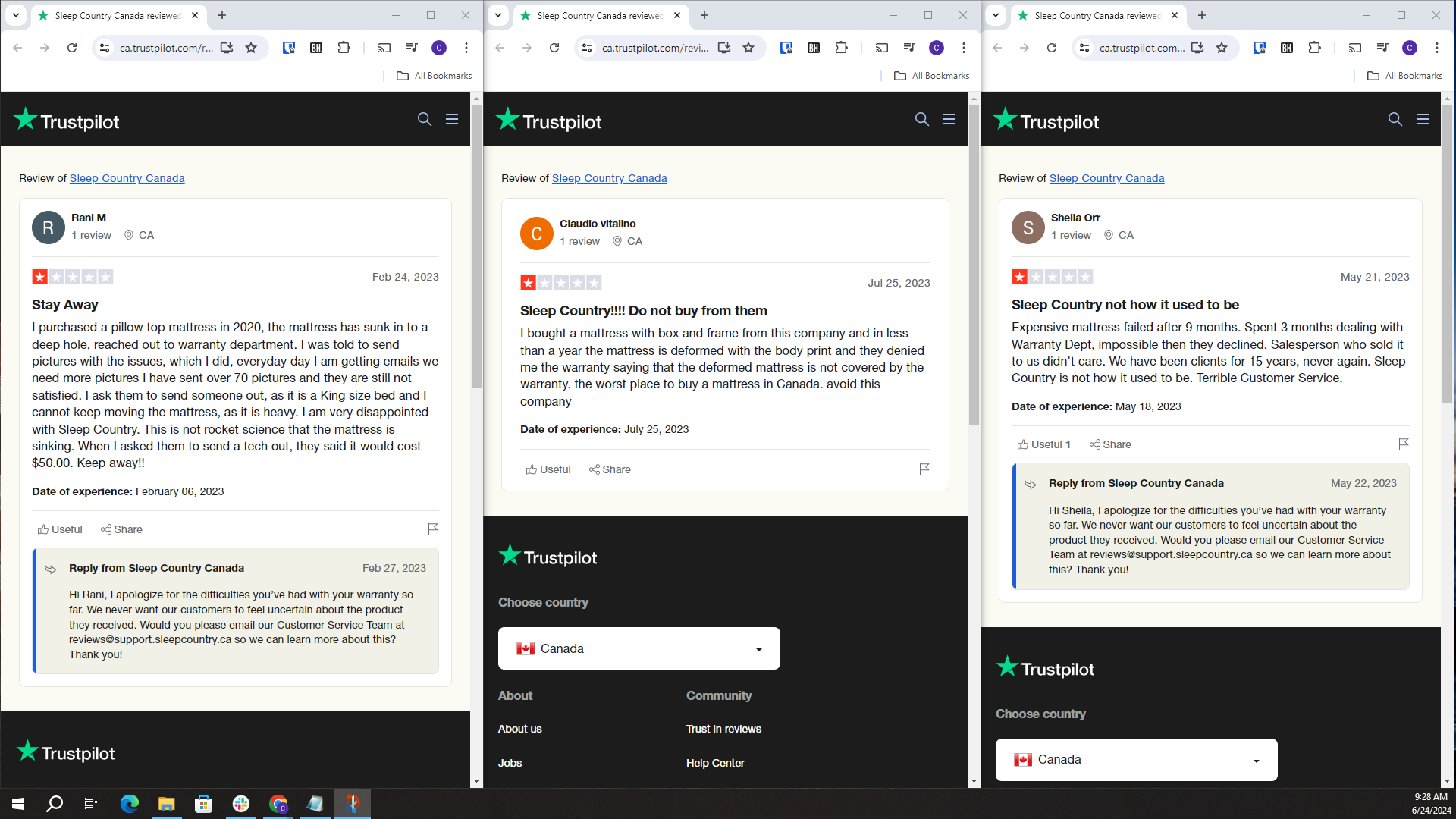The height and width of the screenshot is (819, 1456).
Task: Open All Bookmarks folder in right window
Action: pos(1405,76)
